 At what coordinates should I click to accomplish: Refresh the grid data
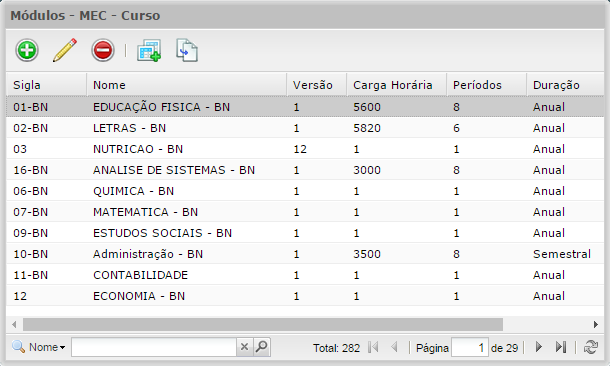[x=591, y=347]
